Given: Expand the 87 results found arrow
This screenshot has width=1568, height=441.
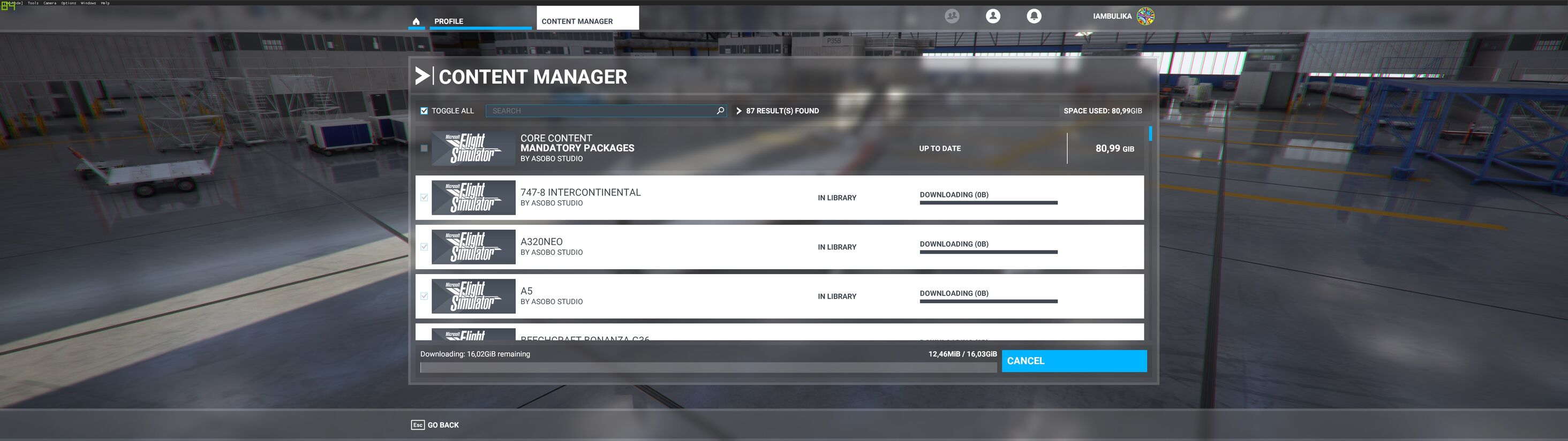Looking at the screenshot, I should tap(739, 111).
